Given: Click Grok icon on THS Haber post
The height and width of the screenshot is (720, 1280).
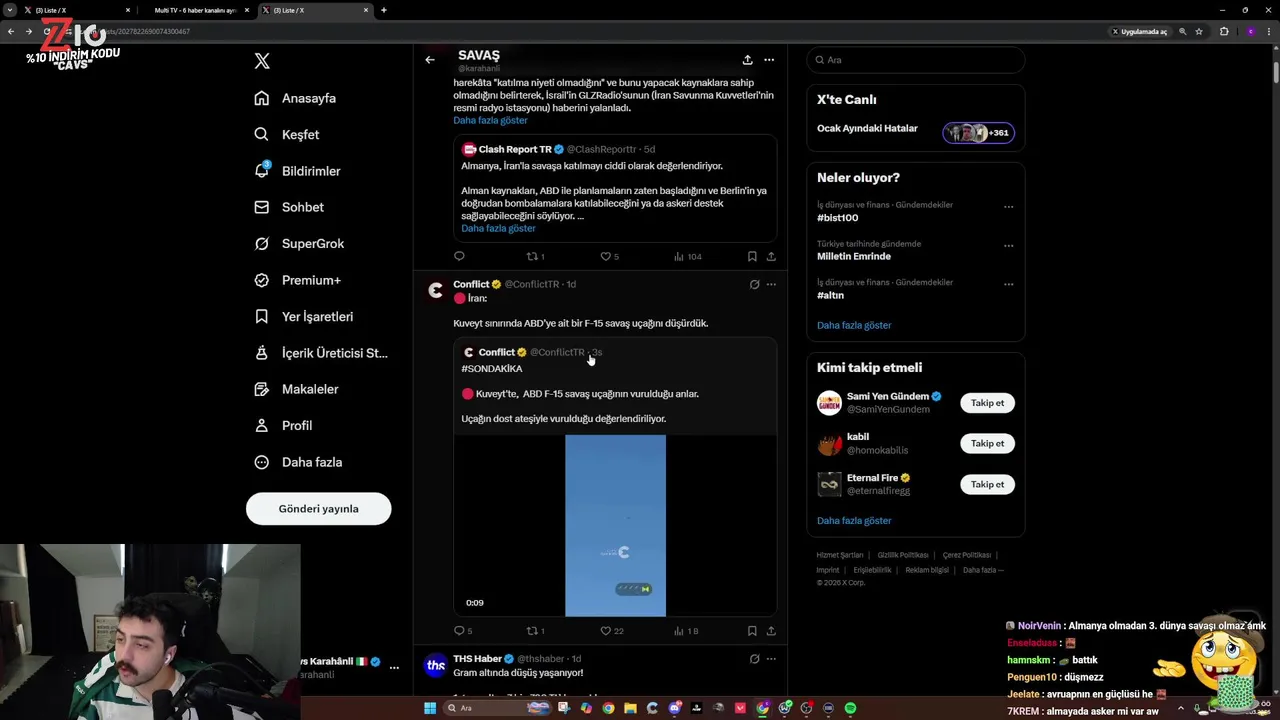Looking at the screenshot, I should click(x=755, y=659).
